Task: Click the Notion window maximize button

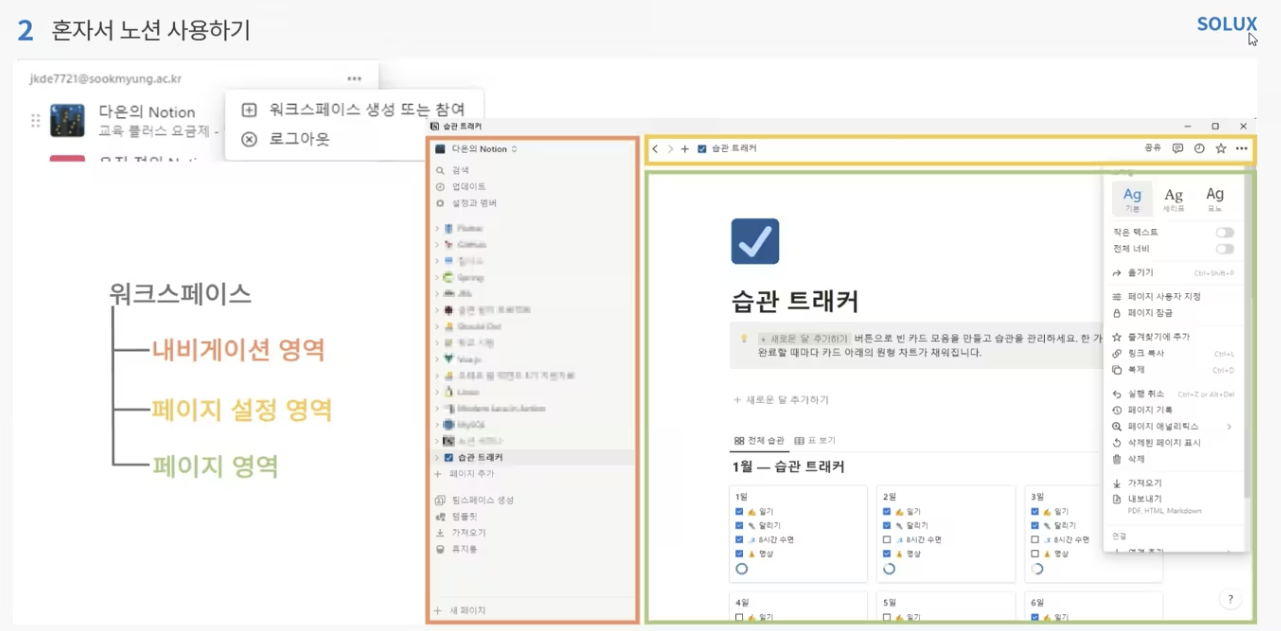Action: coord(1215,127)
